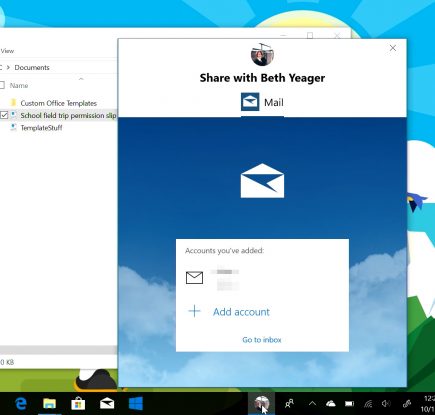Maximize the File Explorer window

pos(310,35)
